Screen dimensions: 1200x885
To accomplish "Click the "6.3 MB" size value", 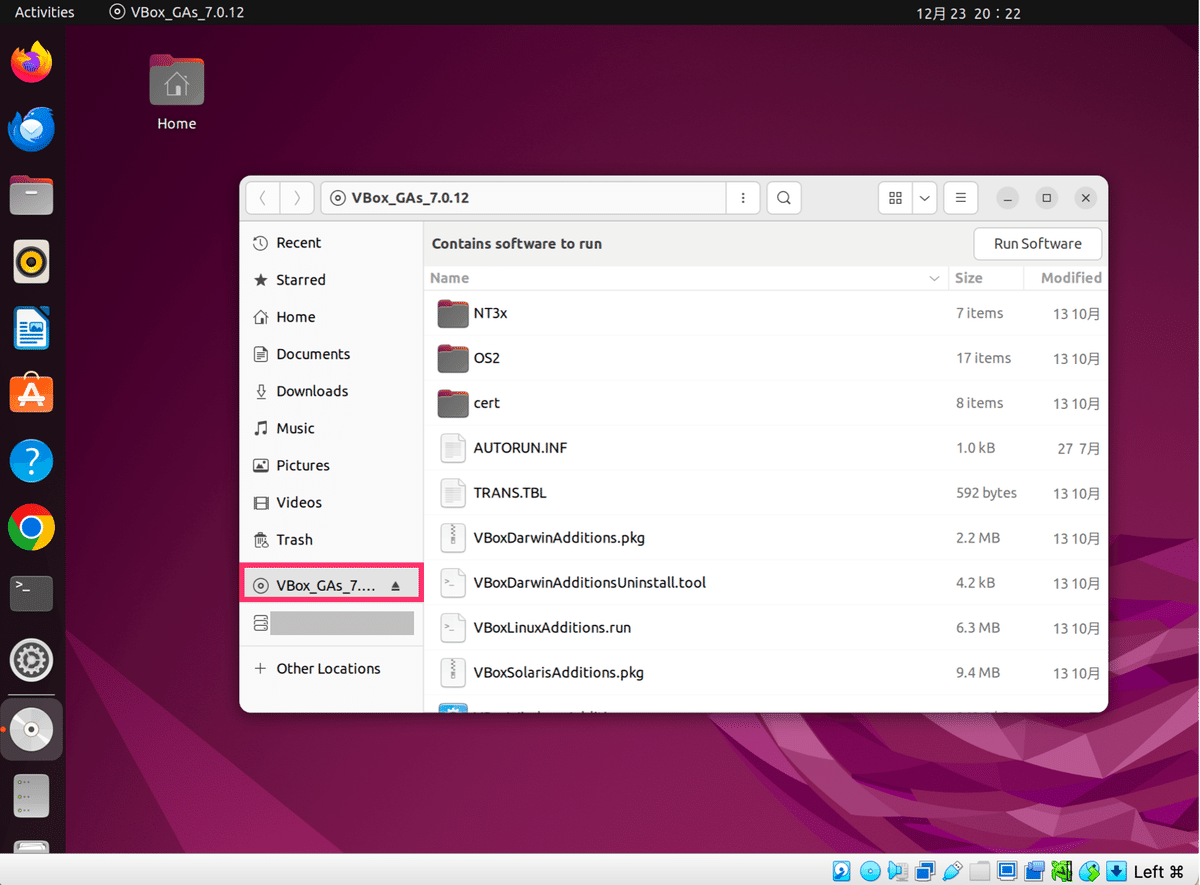I will click(x=977, y=628).
